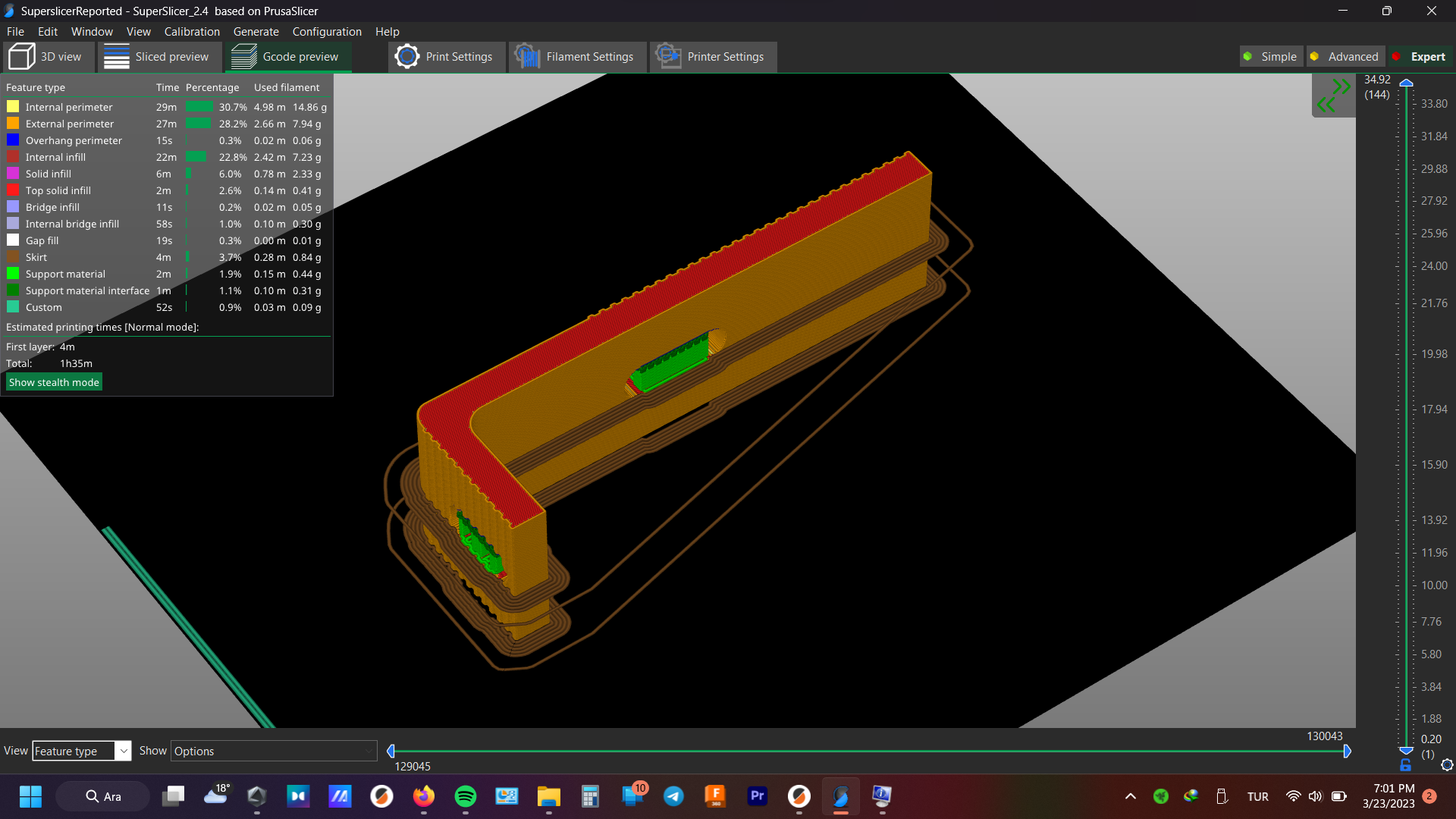
Task: Open Spotify from the taskbar
Action: [x=465, y=796]
